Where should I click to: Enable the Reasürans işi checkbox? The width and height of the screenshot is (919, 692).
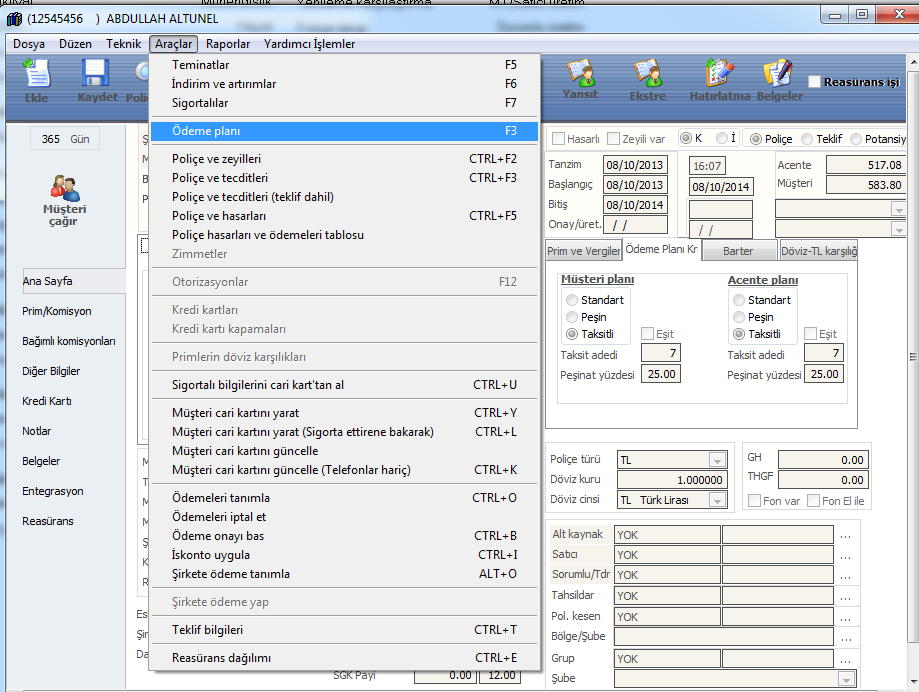[x=814, y=82]
